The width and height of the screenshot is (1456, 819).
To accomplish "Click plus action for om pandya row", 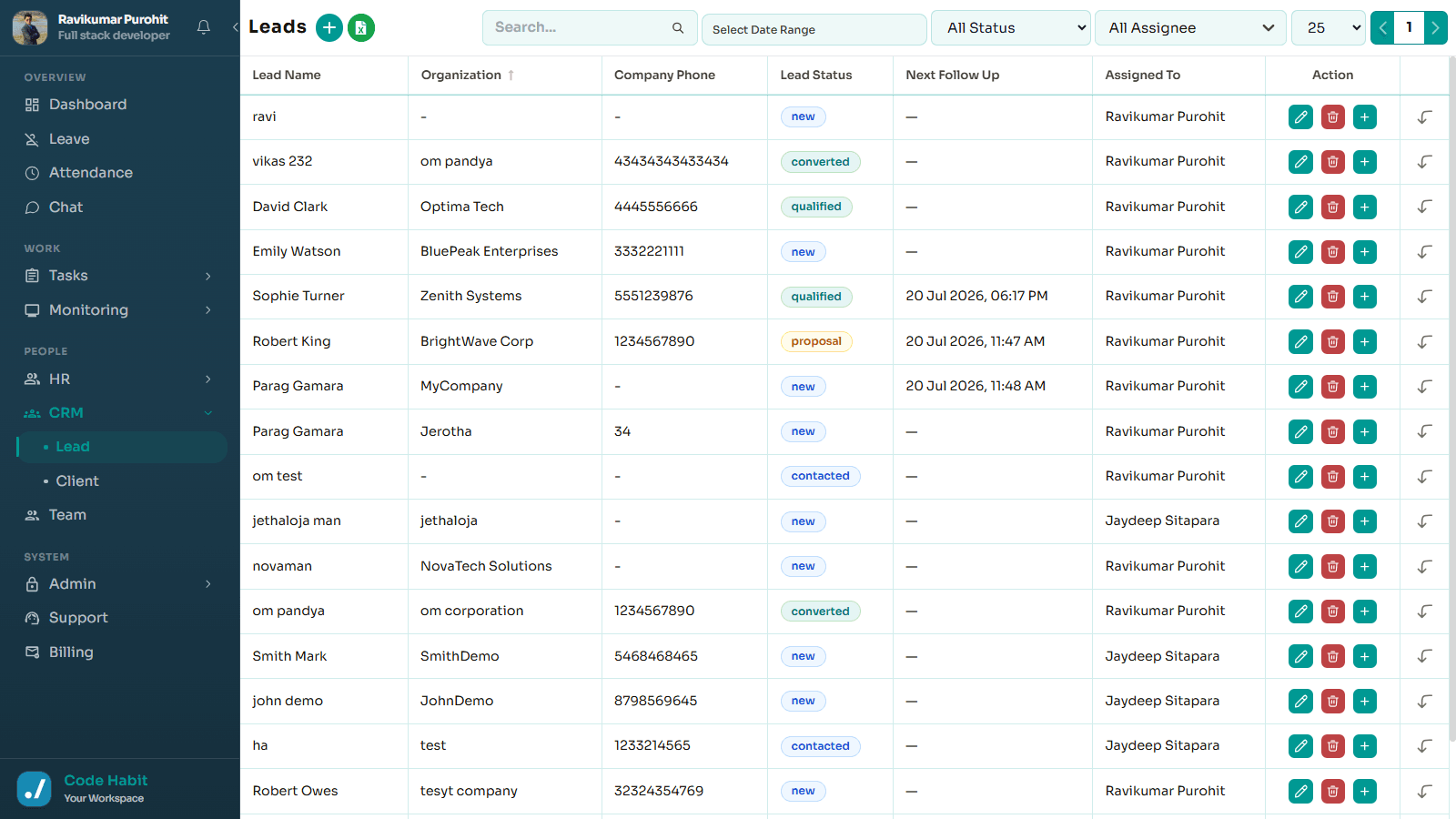I will coord(1365,612).
